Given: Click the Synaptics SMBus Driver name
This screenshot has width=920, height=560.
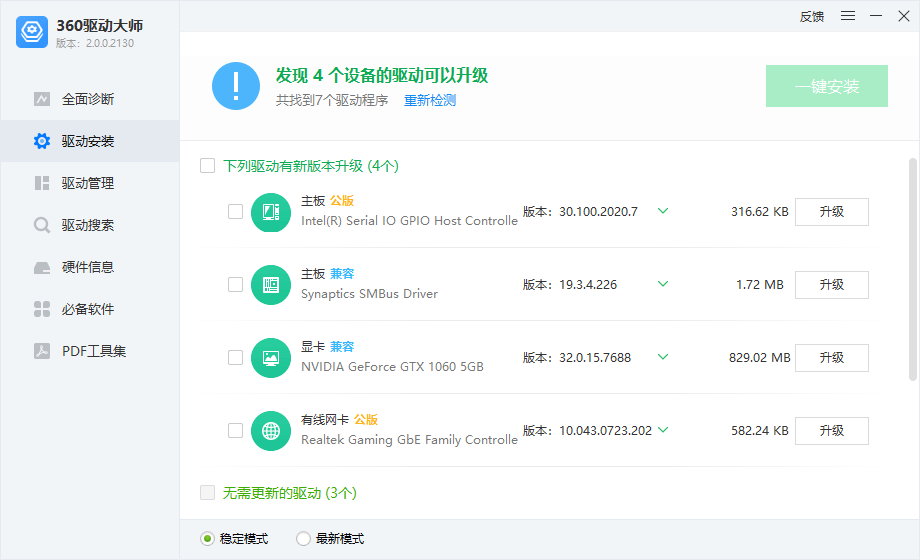Looking at the screenshot, I should coord(370,294).
